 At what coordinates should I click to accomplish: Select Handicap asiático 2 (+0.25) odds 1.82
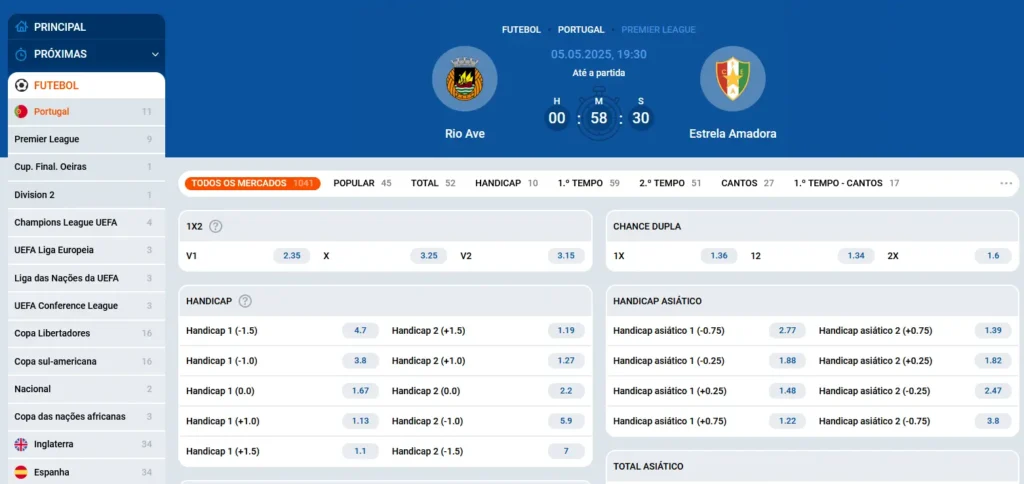pos(993,361)
